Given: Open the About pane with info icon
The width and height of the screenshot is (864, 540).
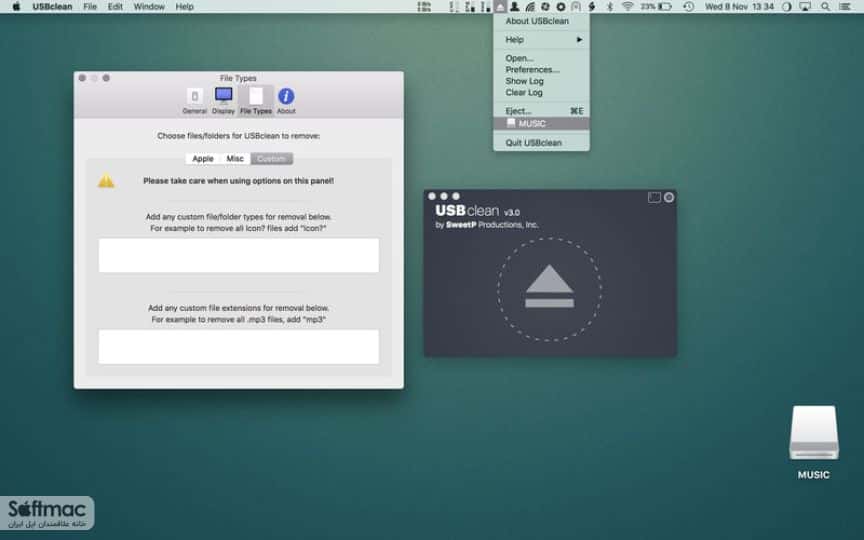Looking at the screenshot, I should 286,101.
